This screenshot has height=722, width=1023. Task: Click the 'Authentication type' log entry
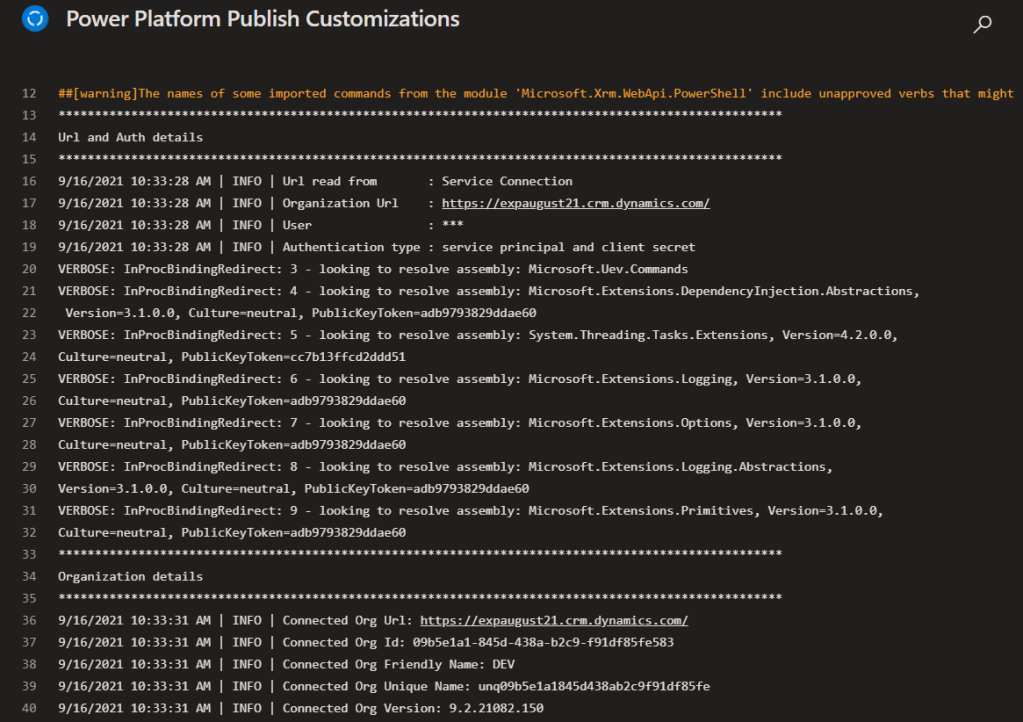(376, 247)
